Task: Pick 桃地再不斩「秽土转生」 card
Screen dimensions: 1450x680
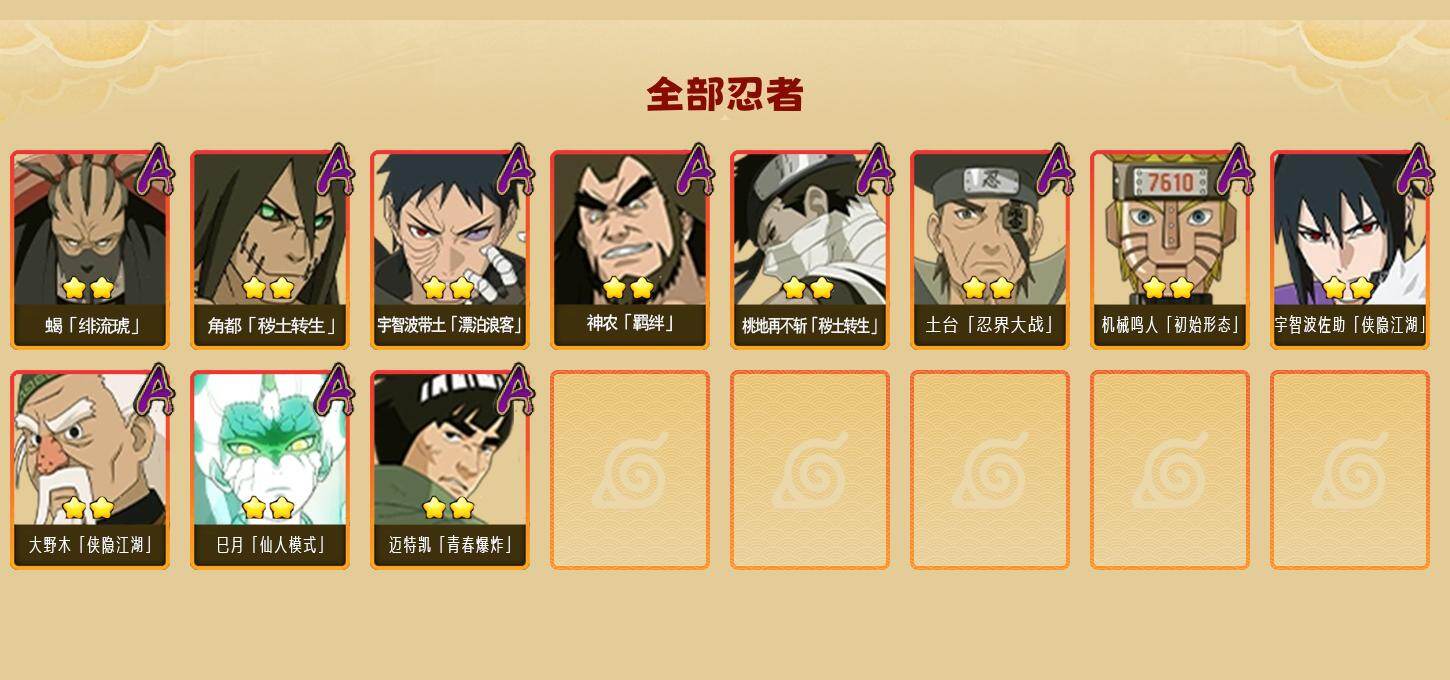Action: click(x=810, y=250)
